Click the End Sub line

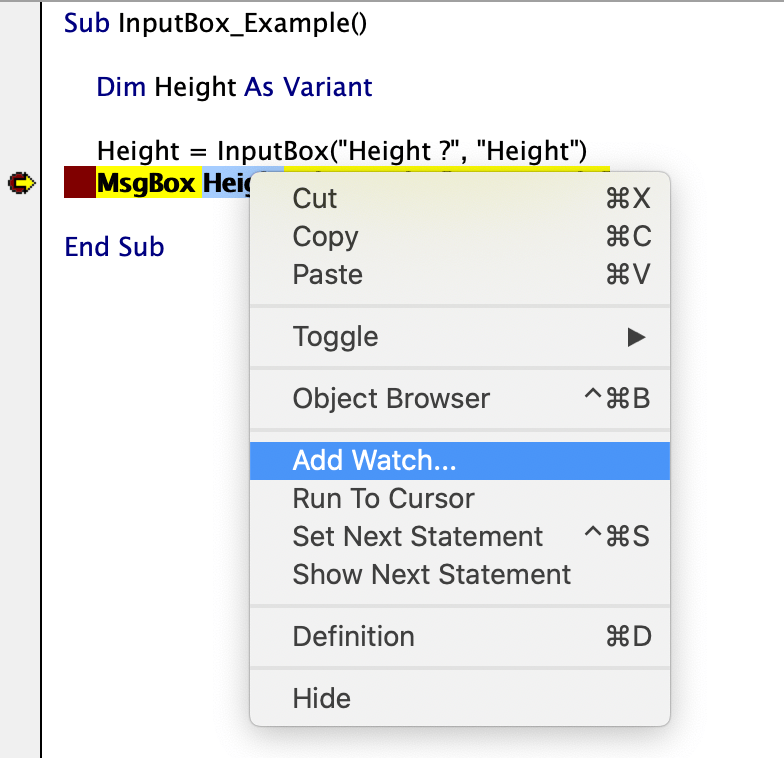pos(114,247)
